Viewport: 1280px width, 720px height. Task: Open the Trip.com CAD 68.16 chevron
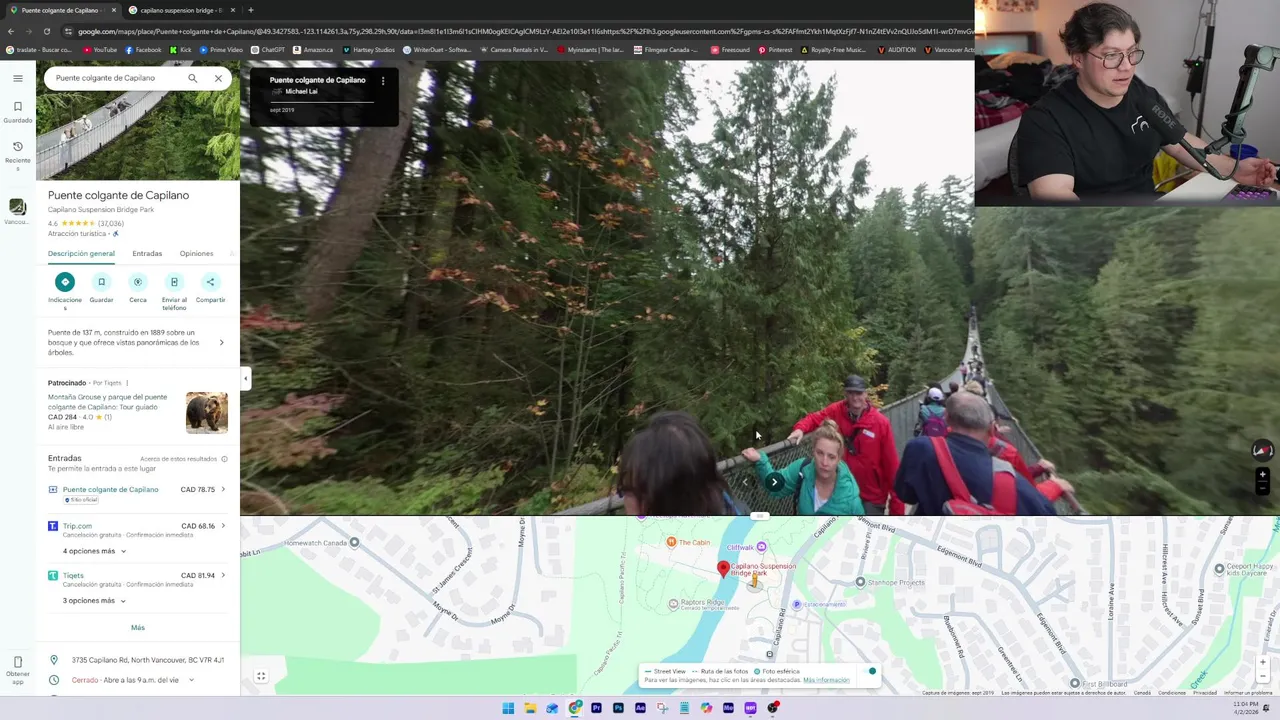click(223, 526)
